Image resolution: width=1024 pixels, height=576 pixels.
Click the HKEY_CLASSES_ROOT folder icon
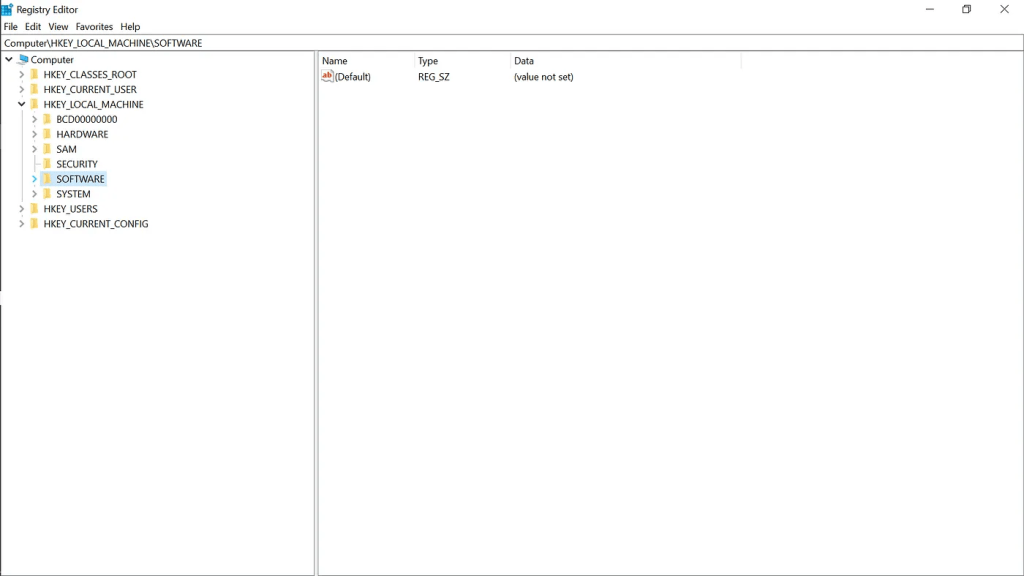point(34,75)
